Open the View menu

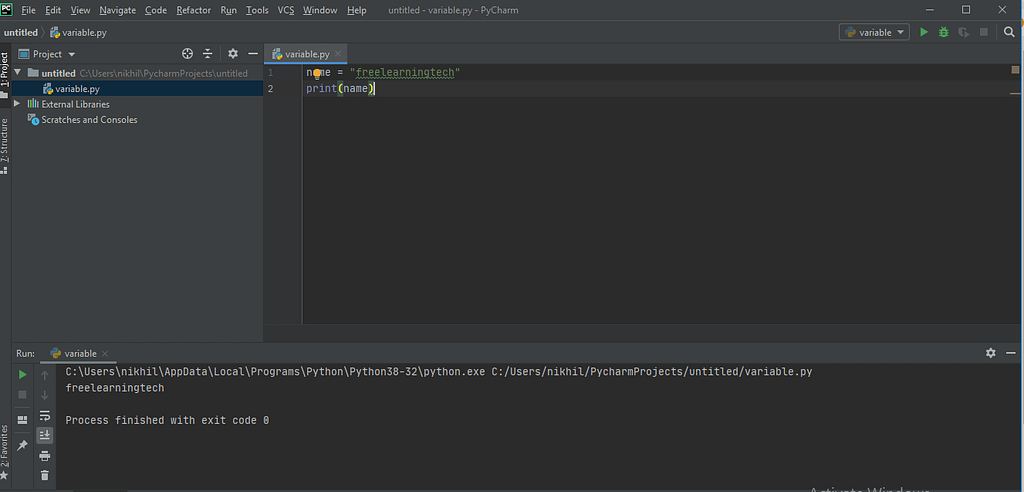pyautogui.click(x=80, y=10)
